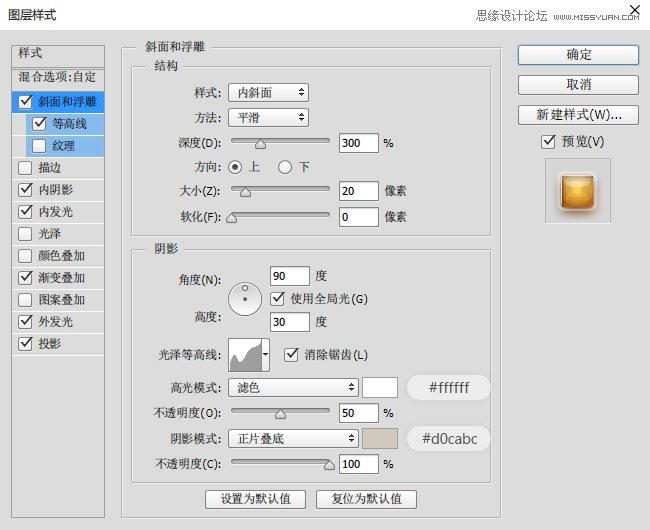Open 外发光 settings in style list
The width and height of the screenshot is (650, 530).
[56, 322]
